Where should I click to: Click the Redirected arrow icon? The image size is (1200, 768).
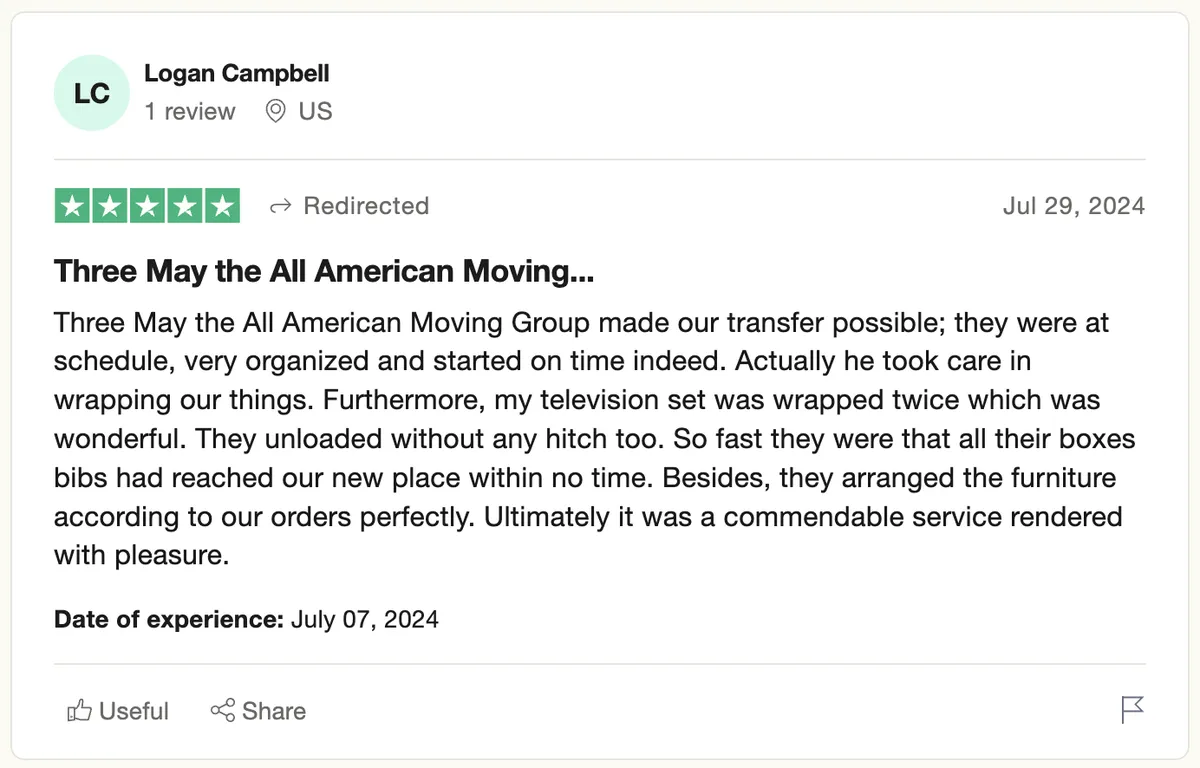coord(281,206)
